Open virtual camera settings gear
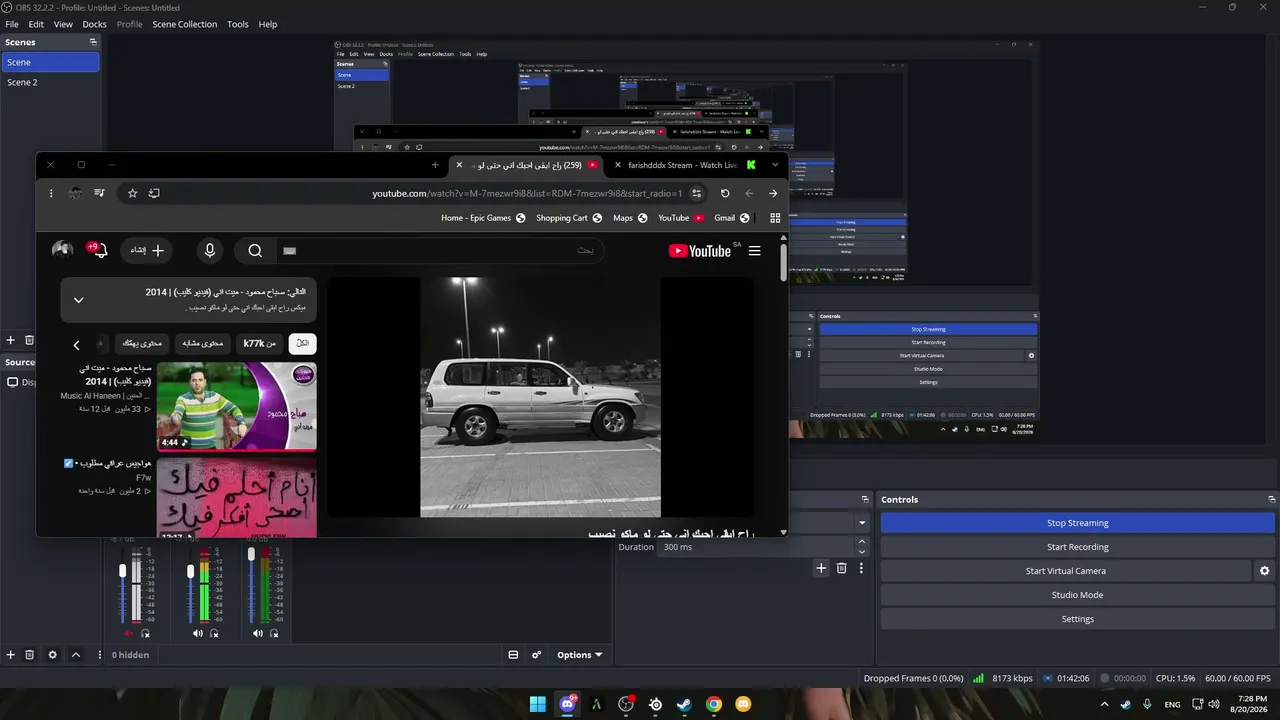The image size is (1280, 720). (1264, 571)
